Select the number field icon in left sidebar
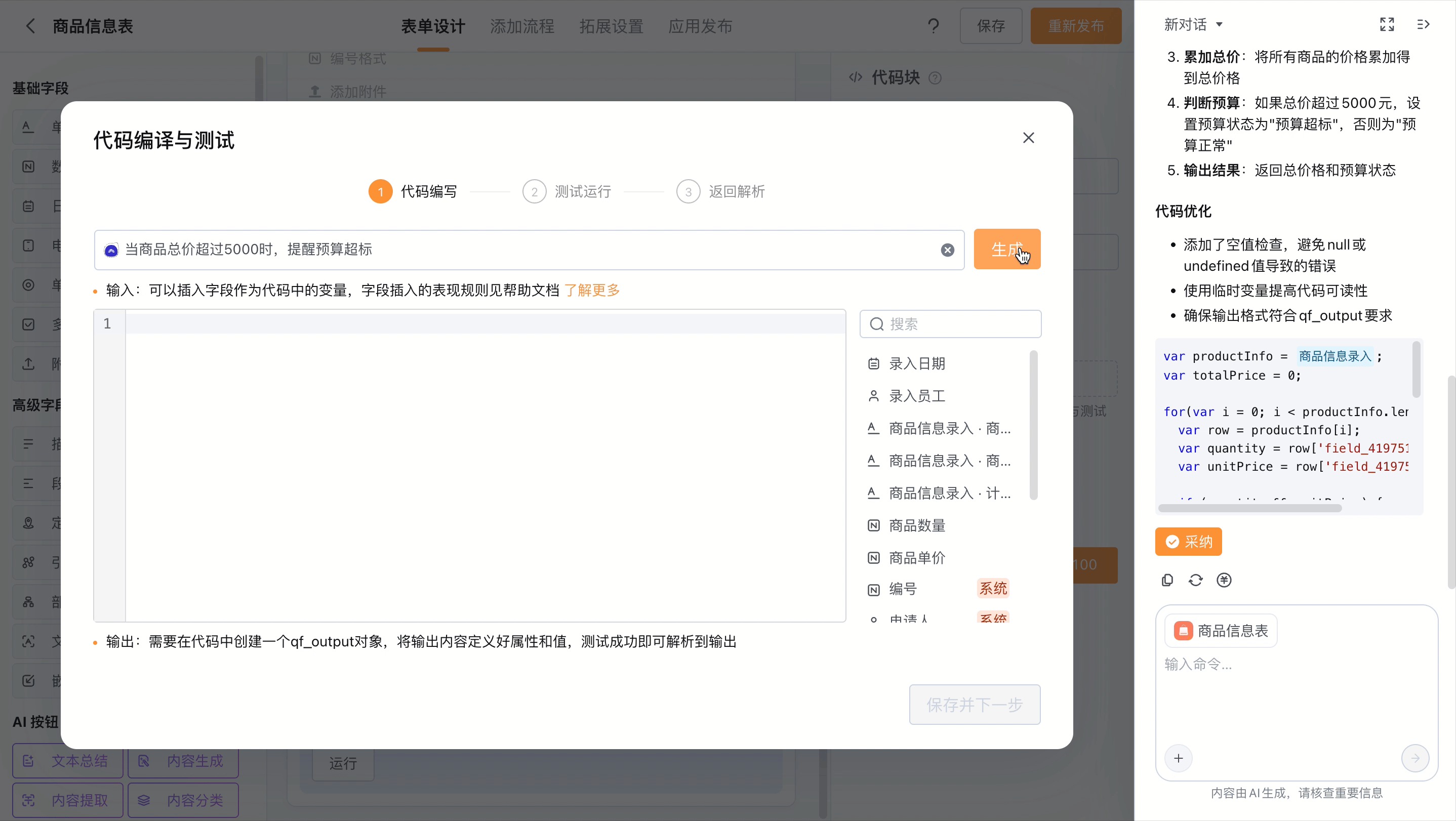Image resolution: width=1456 pixels, height=821 pixels. (x=28, y=167)
